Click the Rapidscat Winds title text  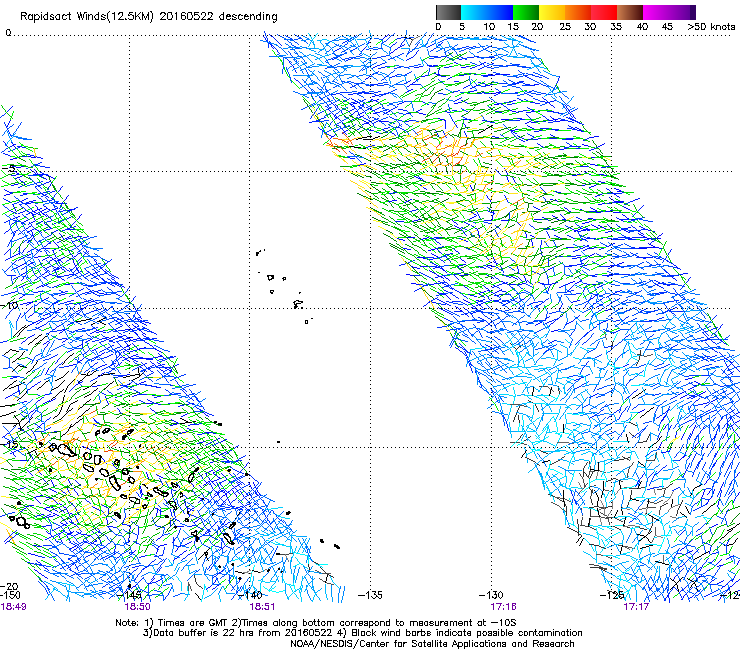pos(149,17)
